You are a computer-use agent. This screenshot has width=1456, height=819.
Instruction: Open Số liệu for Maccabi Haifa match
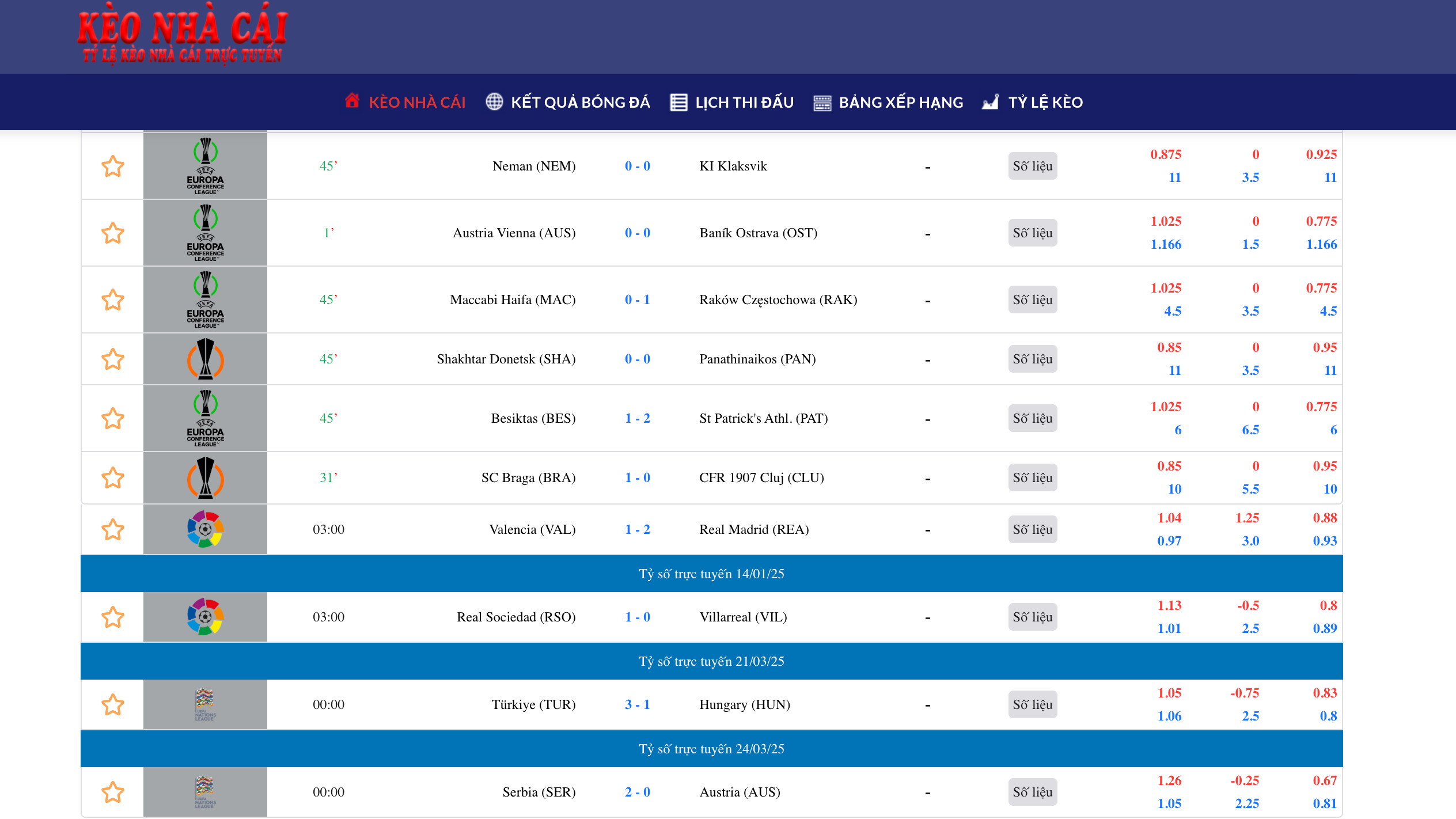coord(1032,299)
